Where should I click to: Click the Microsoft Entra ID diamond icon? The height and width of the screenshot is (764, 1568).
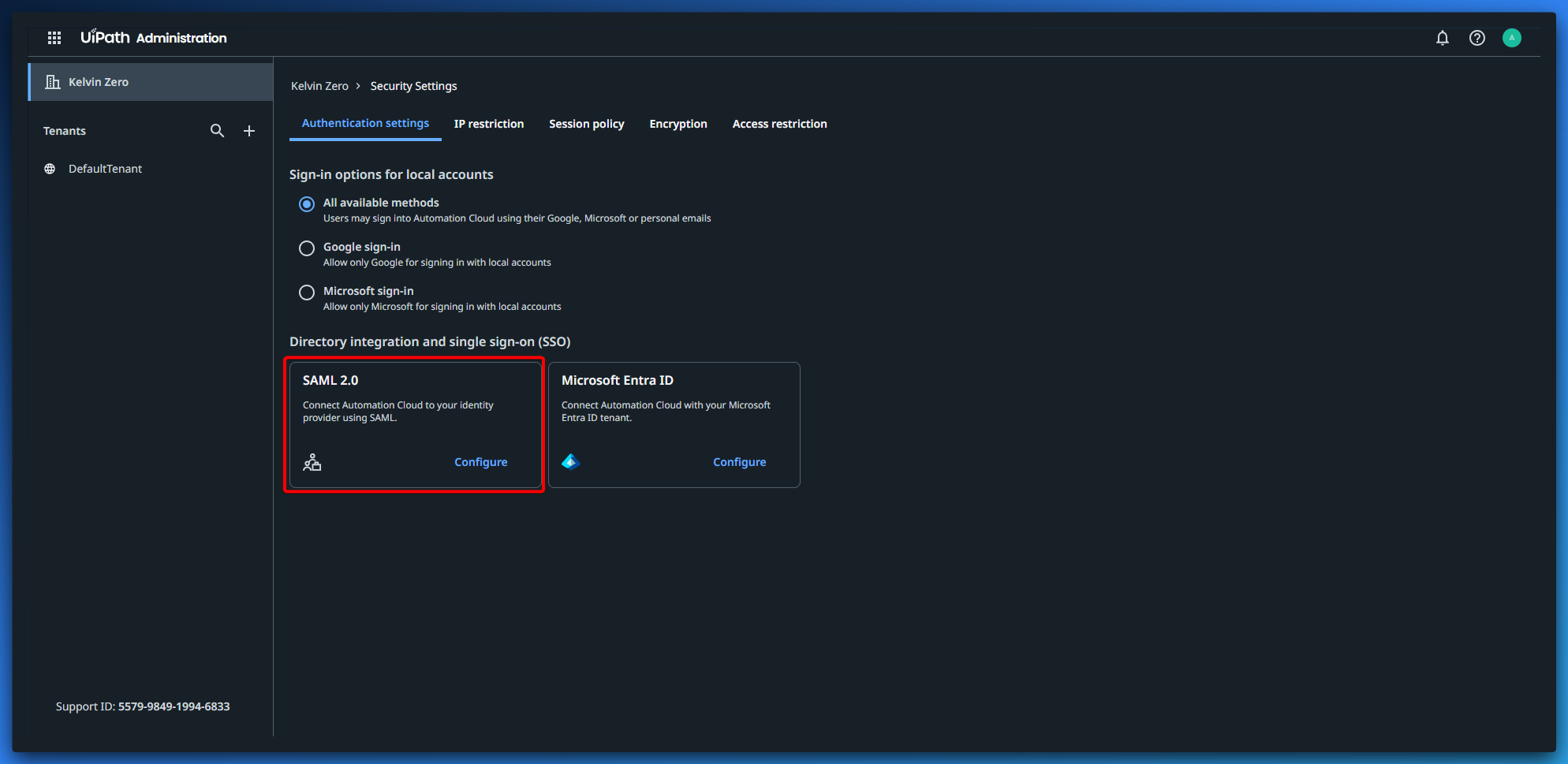pyautogui.click(x=571, y=462)
